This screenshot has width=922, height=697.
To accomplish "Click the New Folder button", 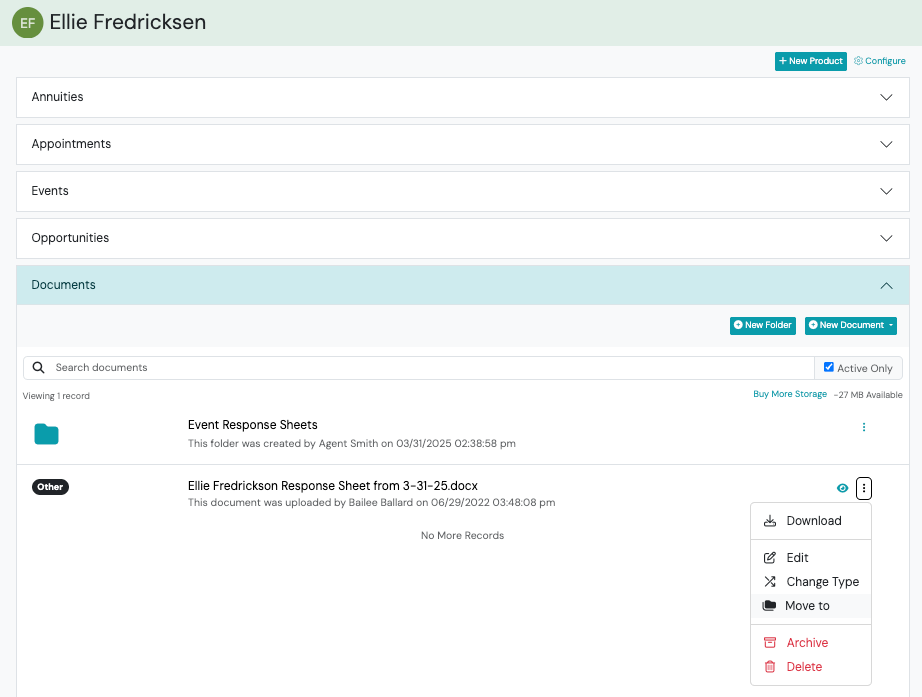I will (763, 325).
